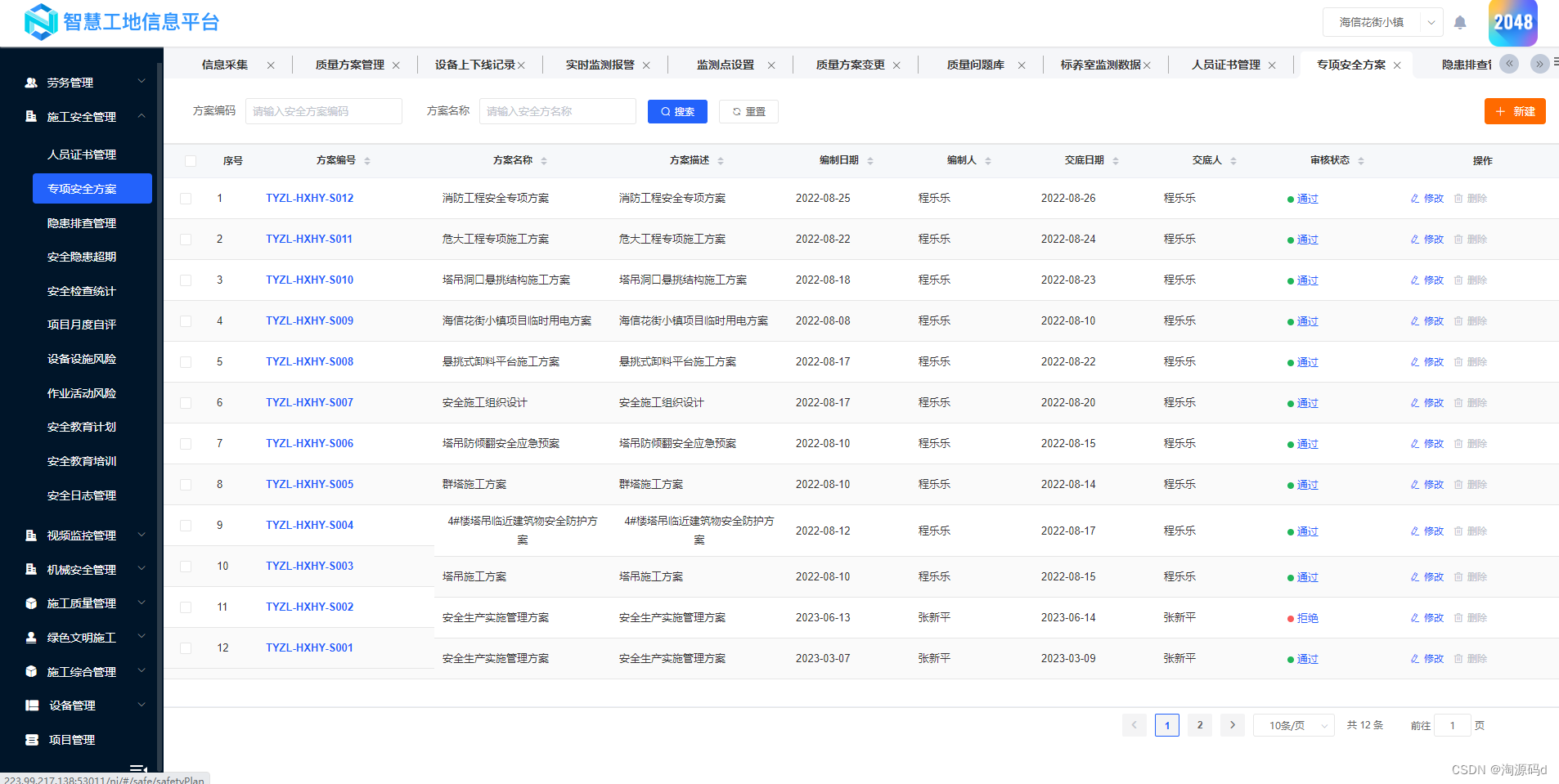This screenshot has width=1559, height=784.
Task: Open 安全教育培训 in the sidebar
Action: [82, 461]
